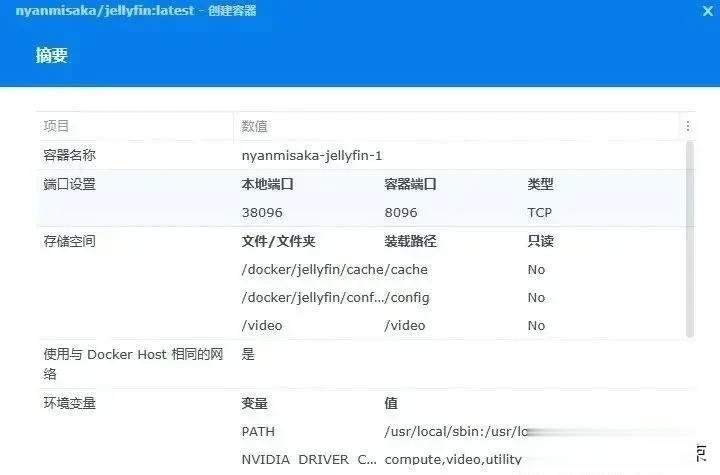Click the 只读 sub-header

(540, 241)
